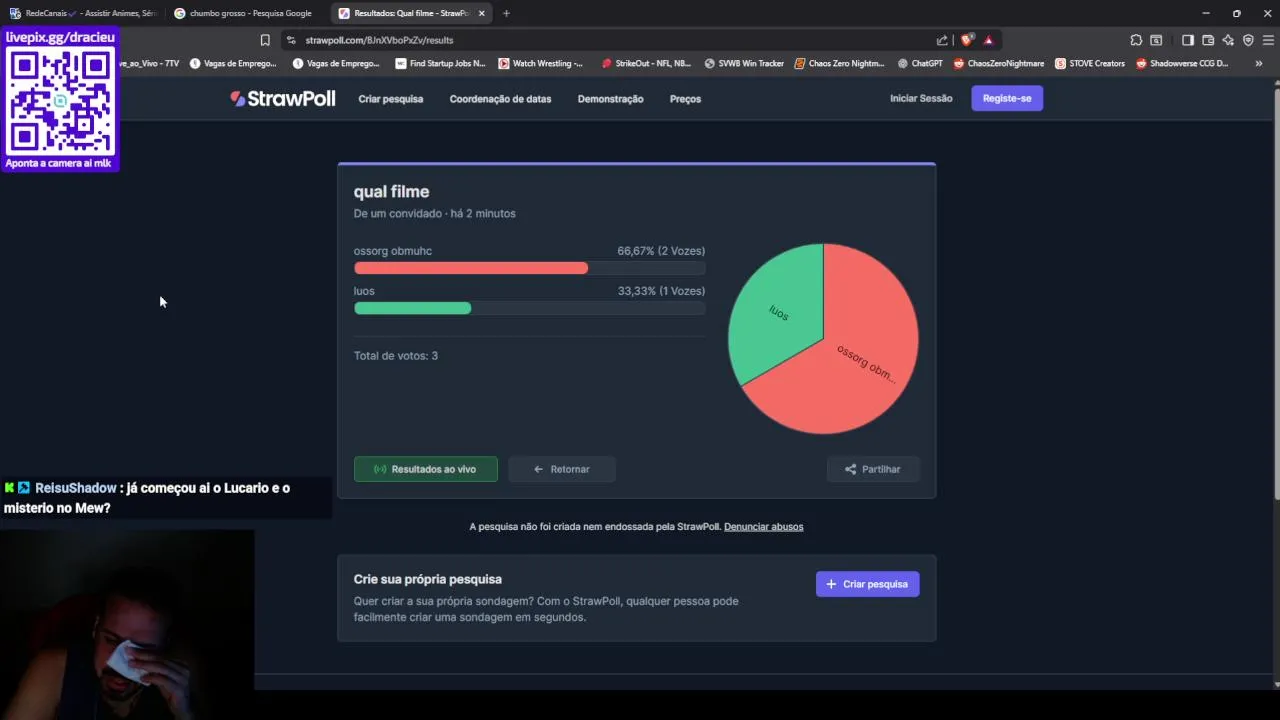Image resolution: width=1280 pixels, height=720 pixels.
Task: Switch to the RedeCanais browser tab
Action: pos(82,13)
